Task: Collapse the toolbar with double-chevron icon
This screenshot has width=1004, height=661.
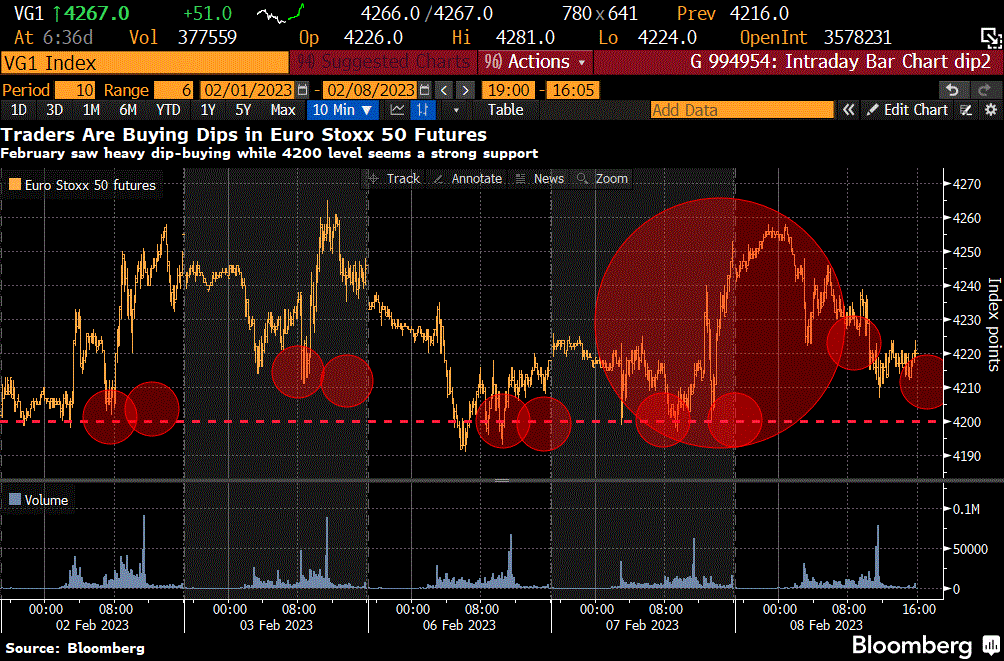Action: pos(848,110)
